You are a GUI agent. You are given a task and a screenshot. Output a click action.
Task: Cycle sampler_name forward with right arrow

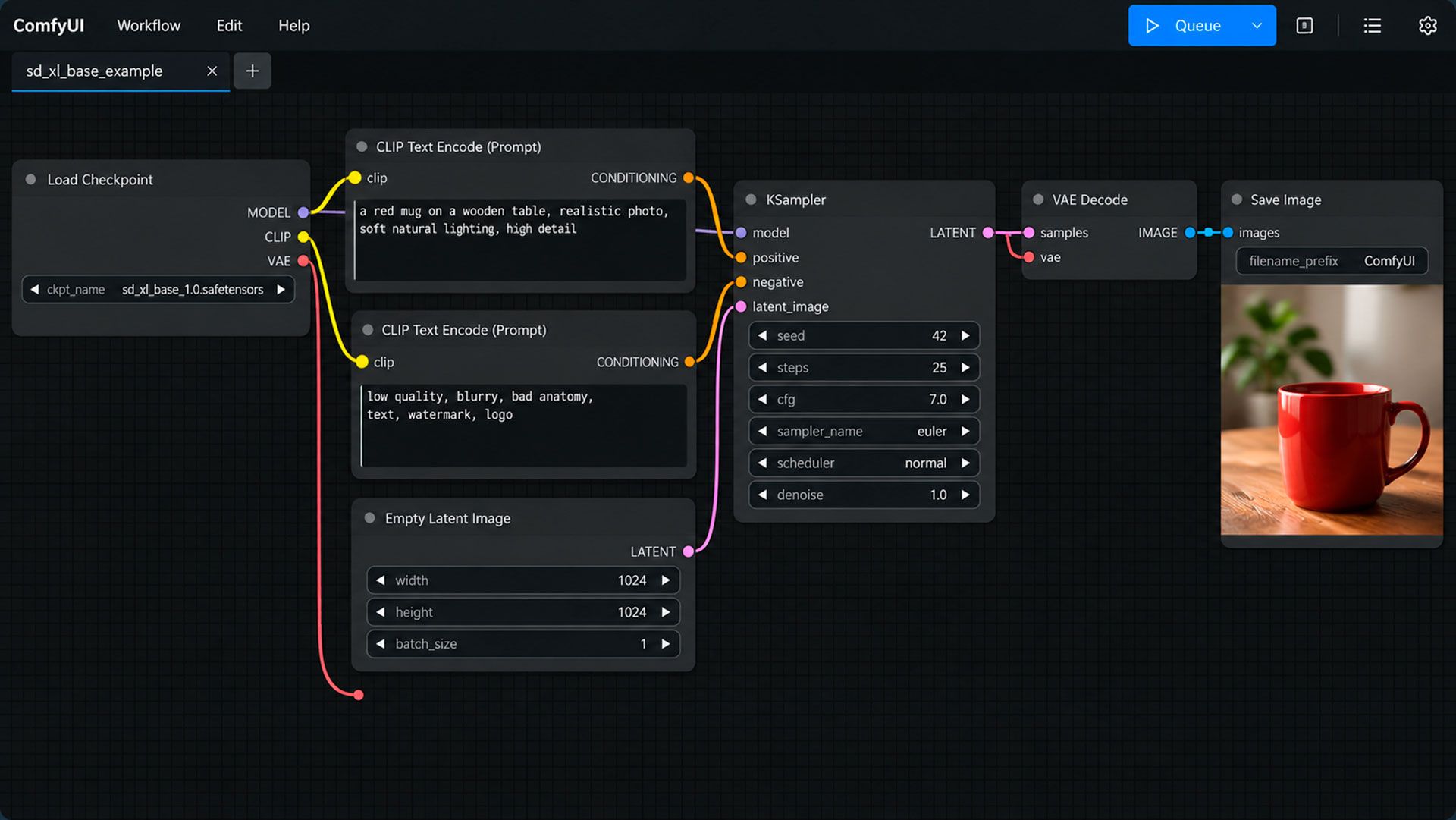click(965, 431)
